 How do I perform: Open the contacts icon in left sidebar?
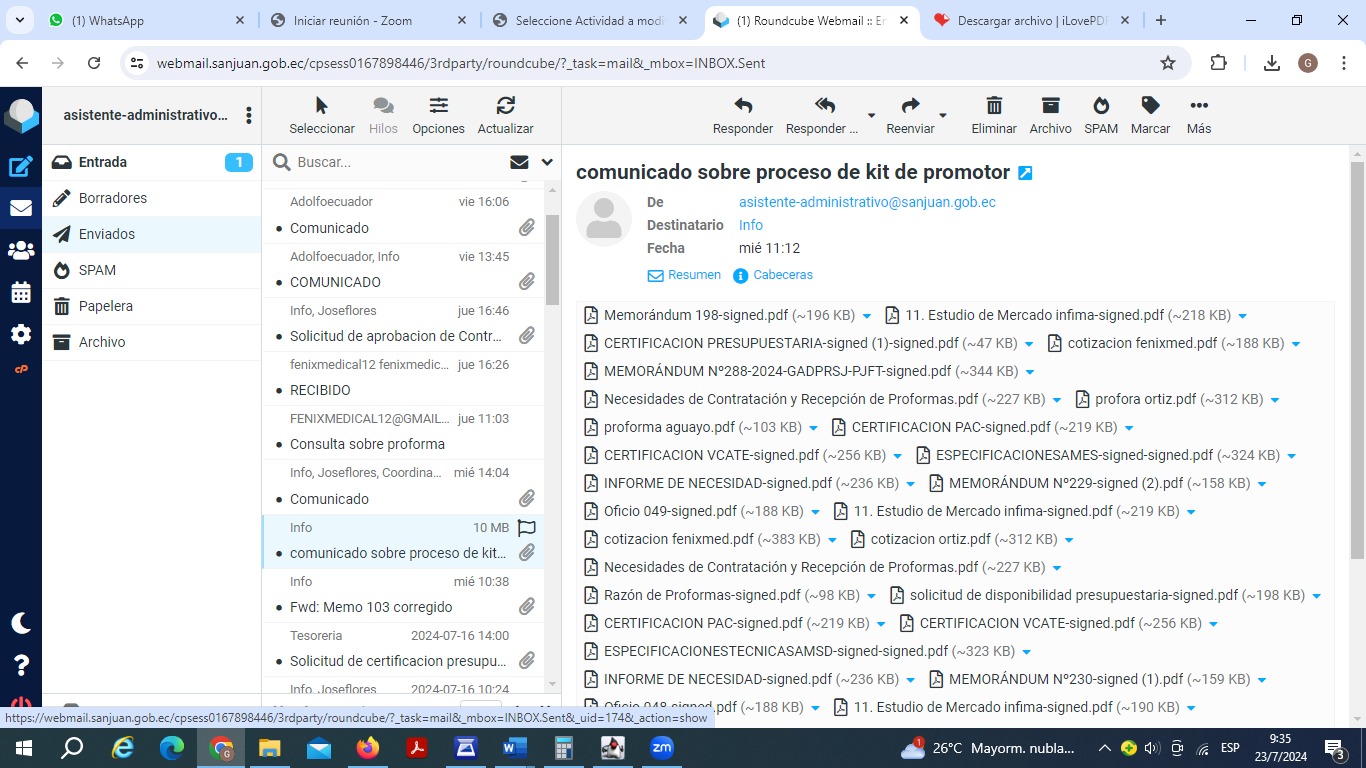(x=21, y=251)
